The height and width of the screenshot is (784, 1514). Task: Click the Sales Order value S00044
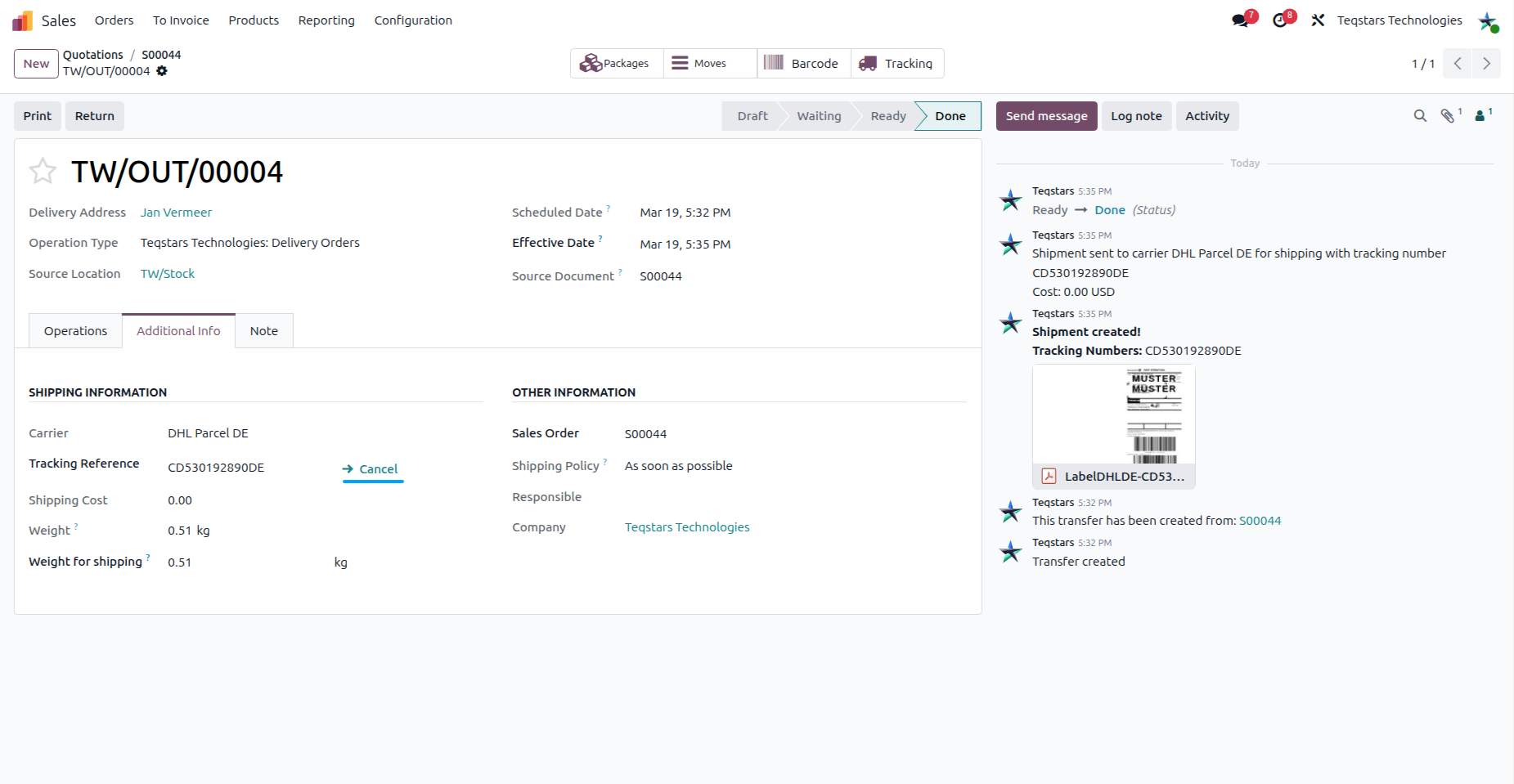click(x=645, y=434)
